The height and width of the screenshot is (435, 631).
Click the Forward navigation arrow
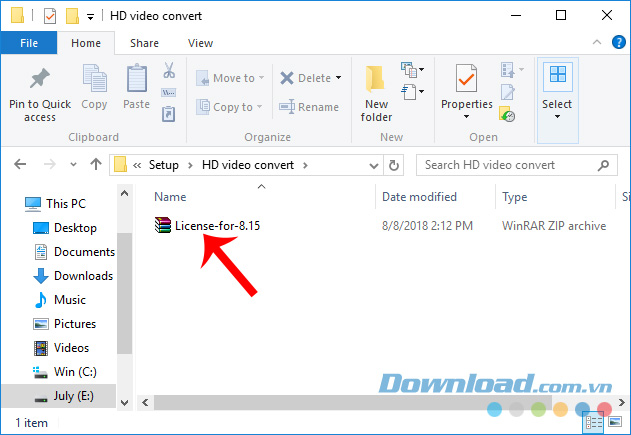click(49, 164)
